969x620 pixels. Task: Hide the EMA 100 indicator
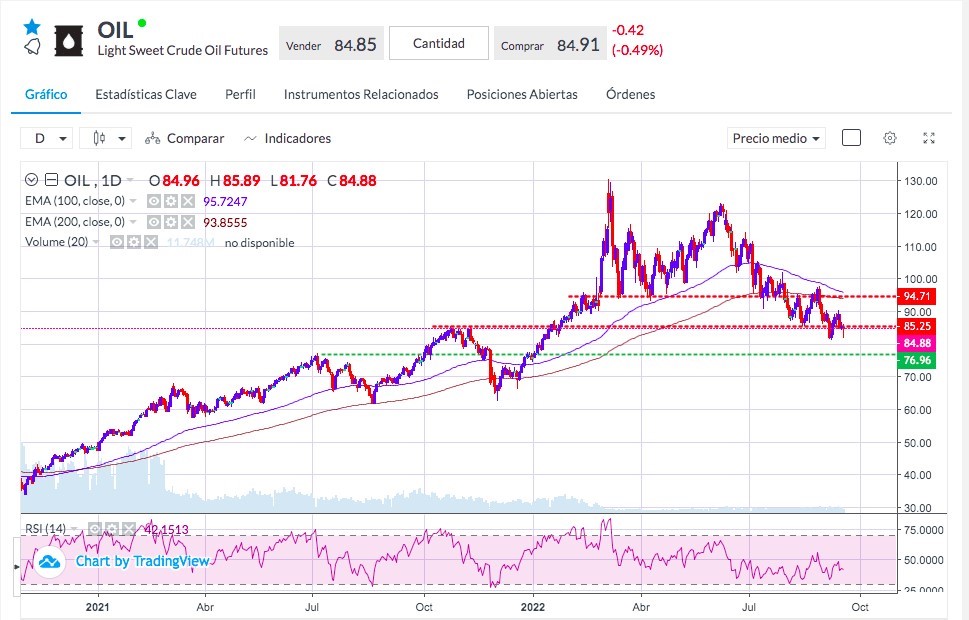[x=154, y=202]
